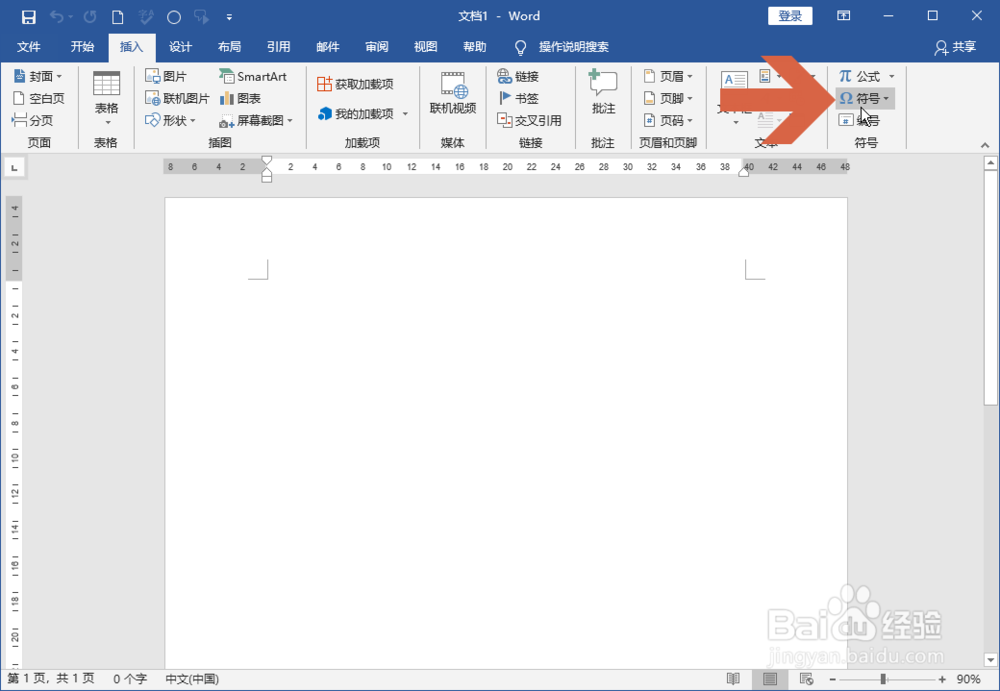Click the 共享 share button
Viewport: 1000px width, 691px height.
pyautogui.click(x=961, y=46)
